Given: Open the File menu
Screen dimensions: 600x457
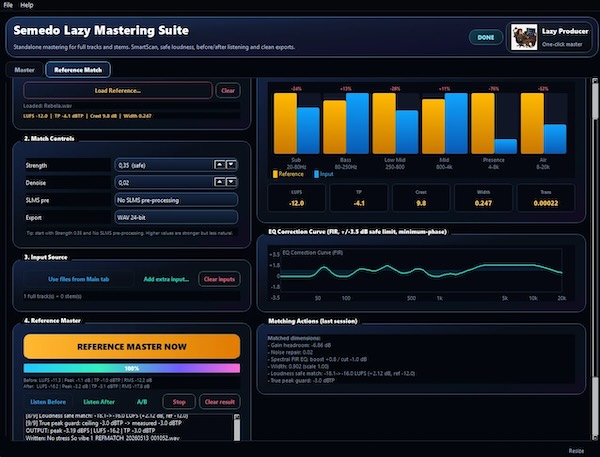Looking at the screenshot, I should click(x=8, y=5).
